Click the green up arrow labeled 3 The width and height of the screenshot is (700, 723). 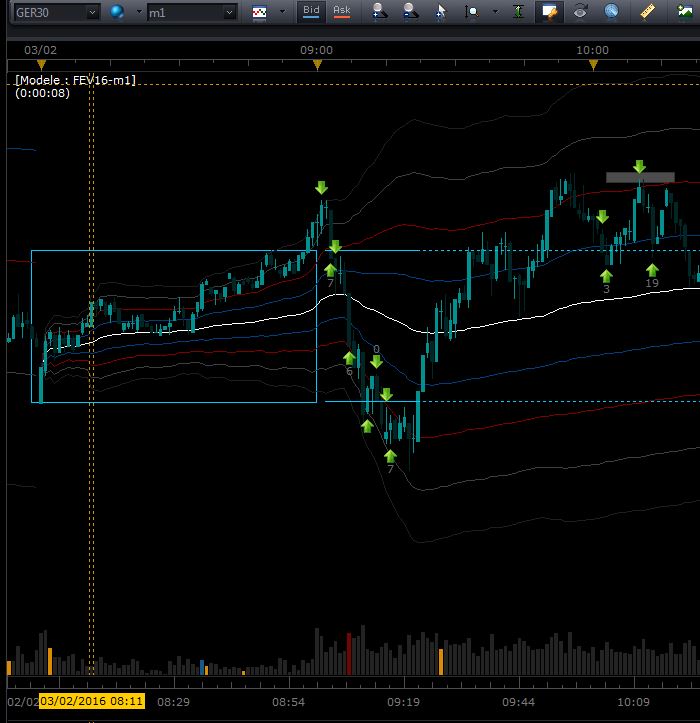click(606, 276)
